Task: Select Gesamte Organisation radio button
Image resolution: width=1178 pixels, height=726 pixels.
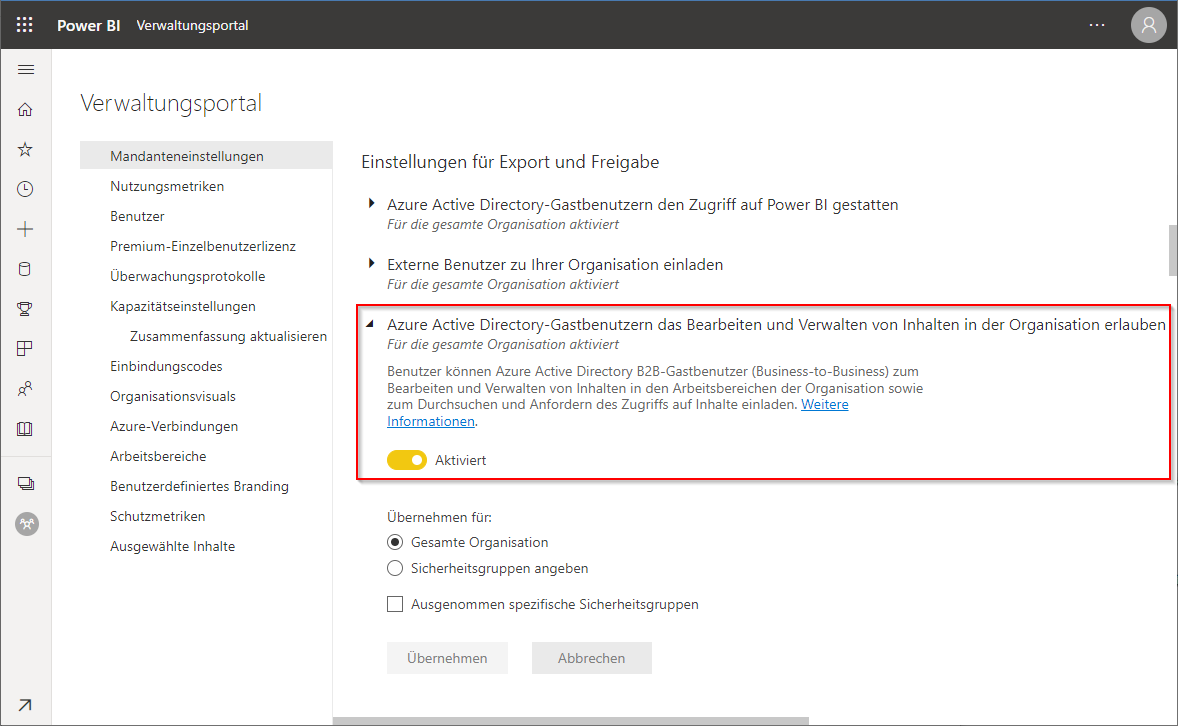Action: [x=394, y=543]
